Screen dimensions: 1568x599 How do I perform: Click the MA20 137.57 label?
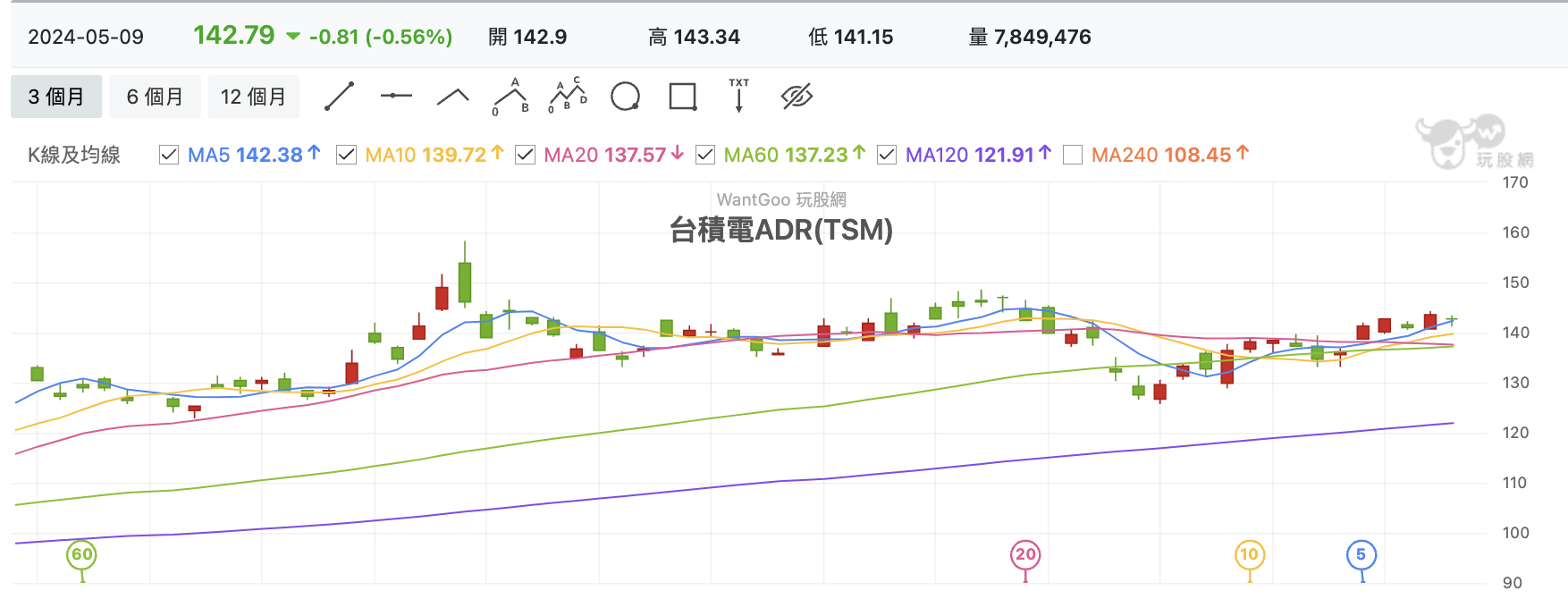[614, 155]
